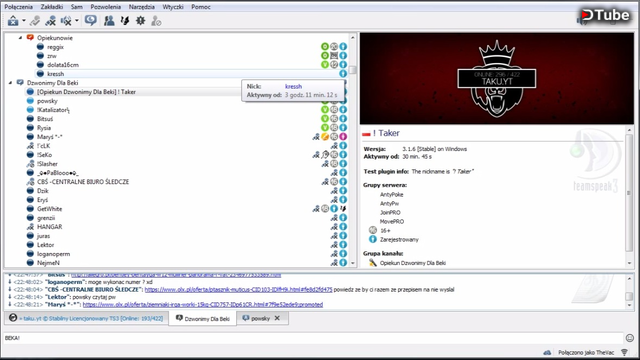Select user kressh in the channel tree
Viewport: 640px width, 360px height.
(x=56, y=74)
